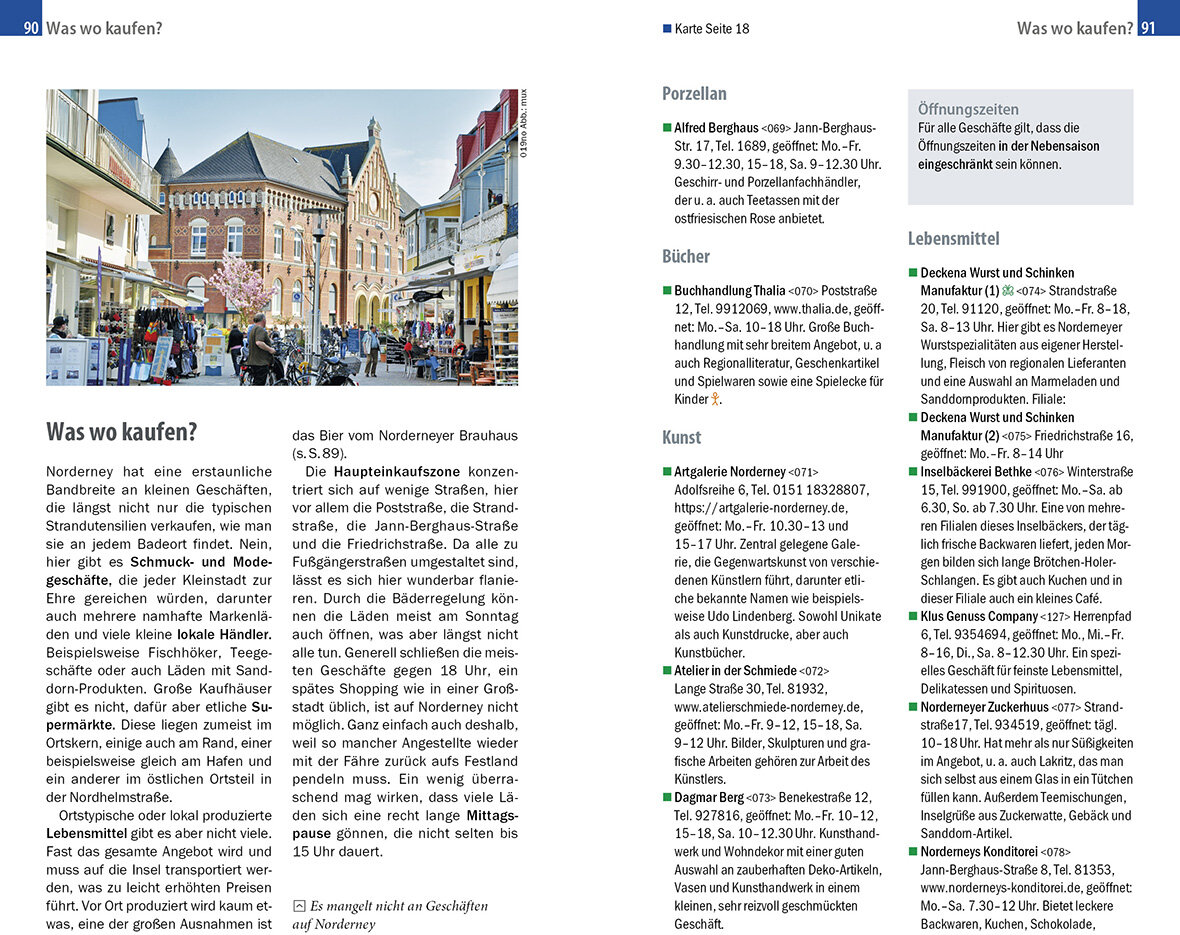1180x935 pixels.
Task: Click the bold text lokale Händler.
Action: pos(224,635)
